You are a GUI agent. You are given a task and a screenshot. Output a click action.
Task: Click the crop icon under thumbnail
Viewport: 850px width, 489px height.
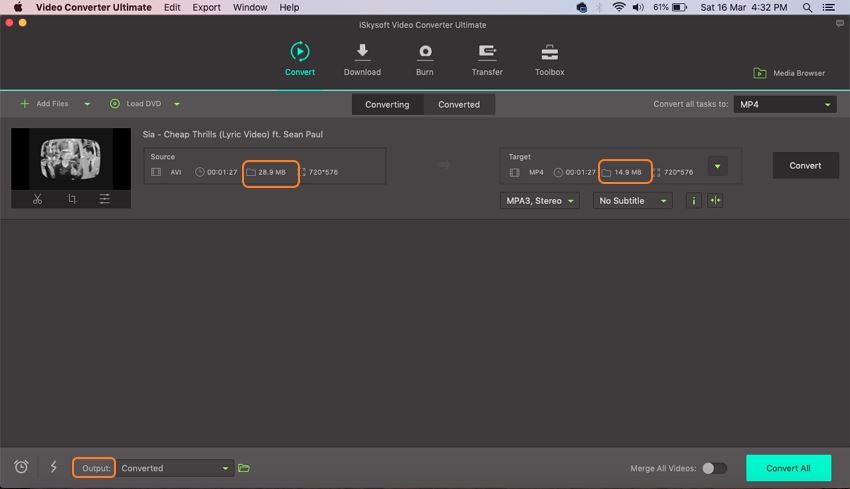(x=71, y=199)
